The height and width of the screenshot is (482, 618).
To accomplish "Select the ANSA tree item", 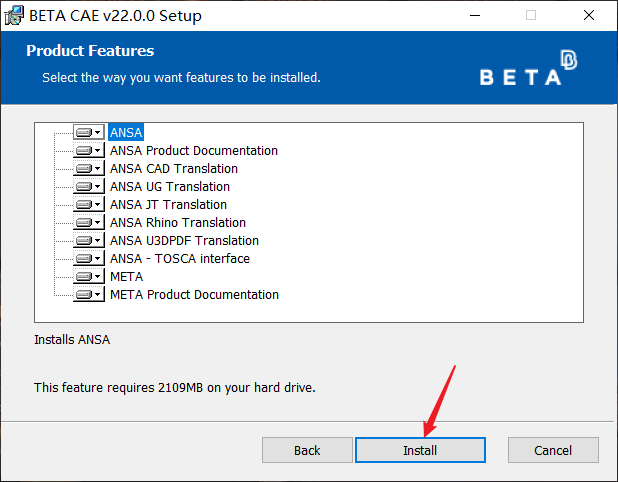I will tap(126, 133).
